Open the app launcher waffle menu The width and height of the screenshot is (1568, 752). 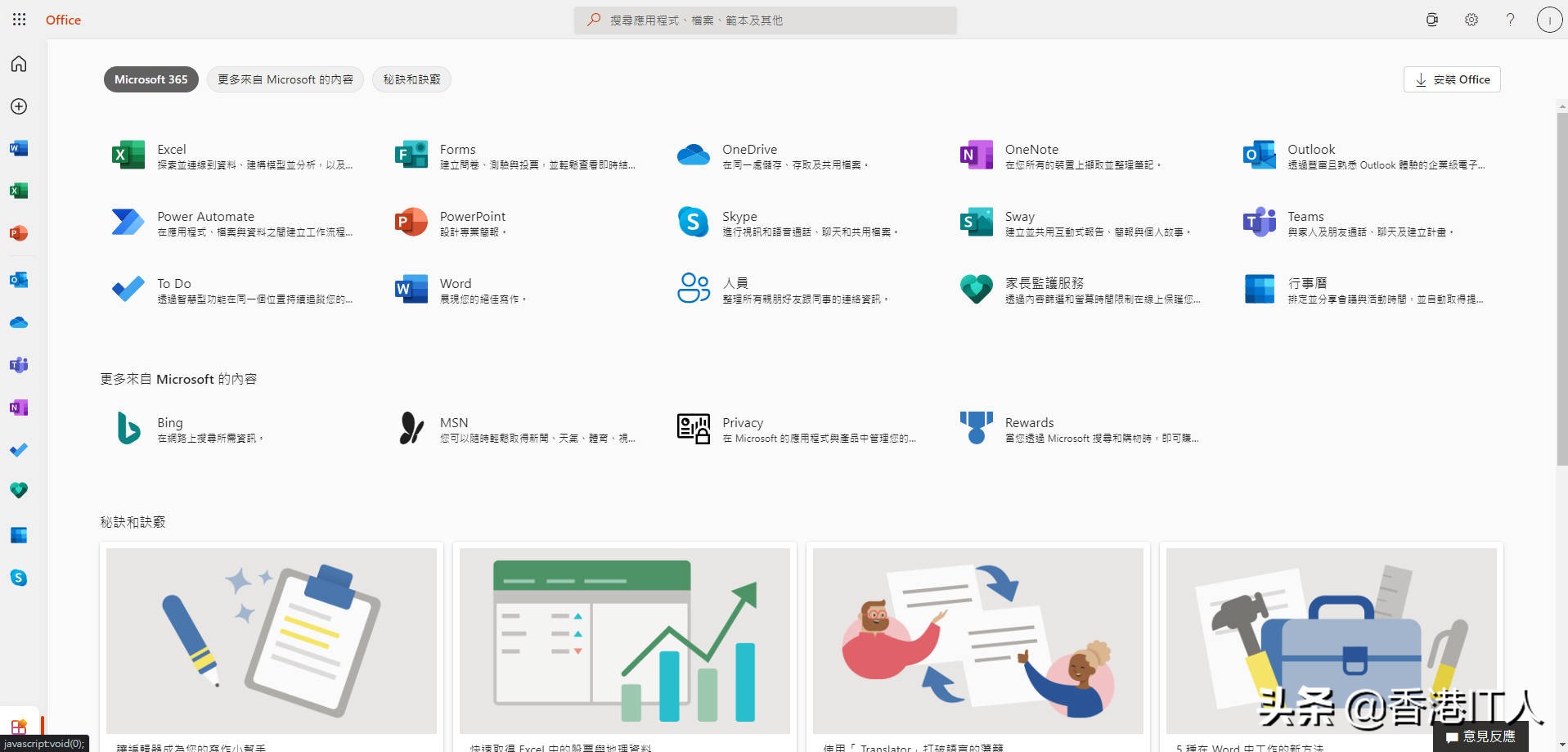pos(19,20)
